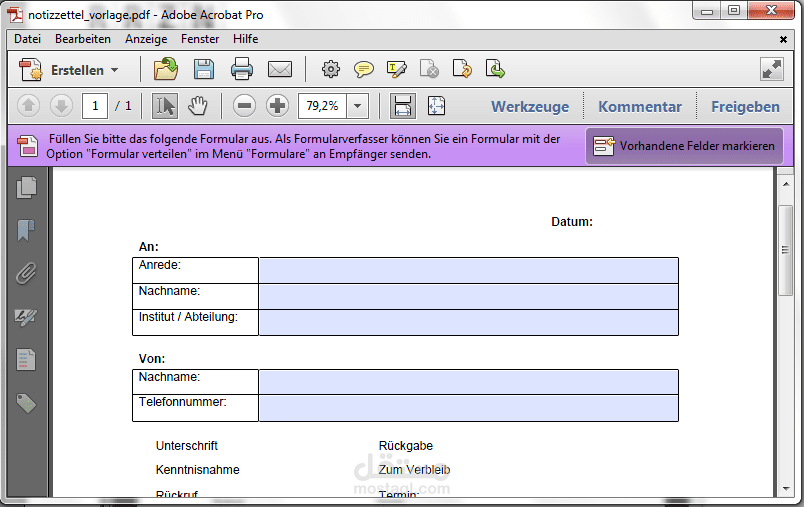Show tags panel icon
Viewport: 804px width, 507px height.
pos(26,403)
